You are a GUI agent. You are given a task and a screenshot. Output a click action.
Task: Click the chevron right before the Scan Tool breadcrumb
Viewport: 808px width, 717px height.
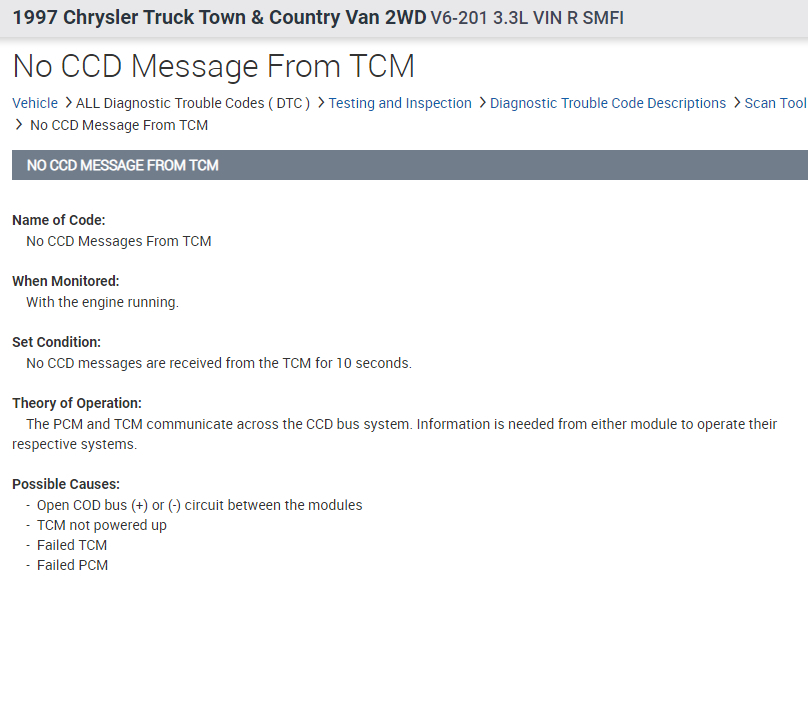(736, 103)
